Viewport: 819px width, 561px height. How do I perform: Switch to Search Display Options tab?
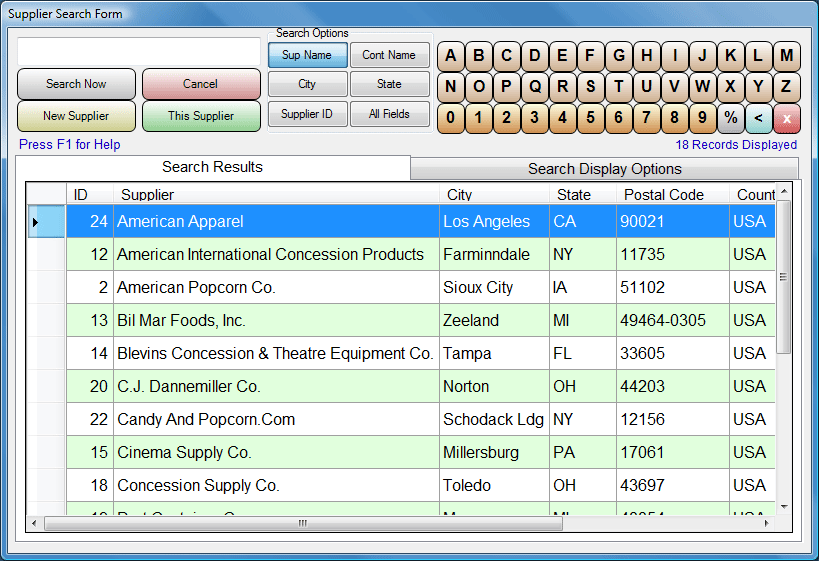pos(604,169)
